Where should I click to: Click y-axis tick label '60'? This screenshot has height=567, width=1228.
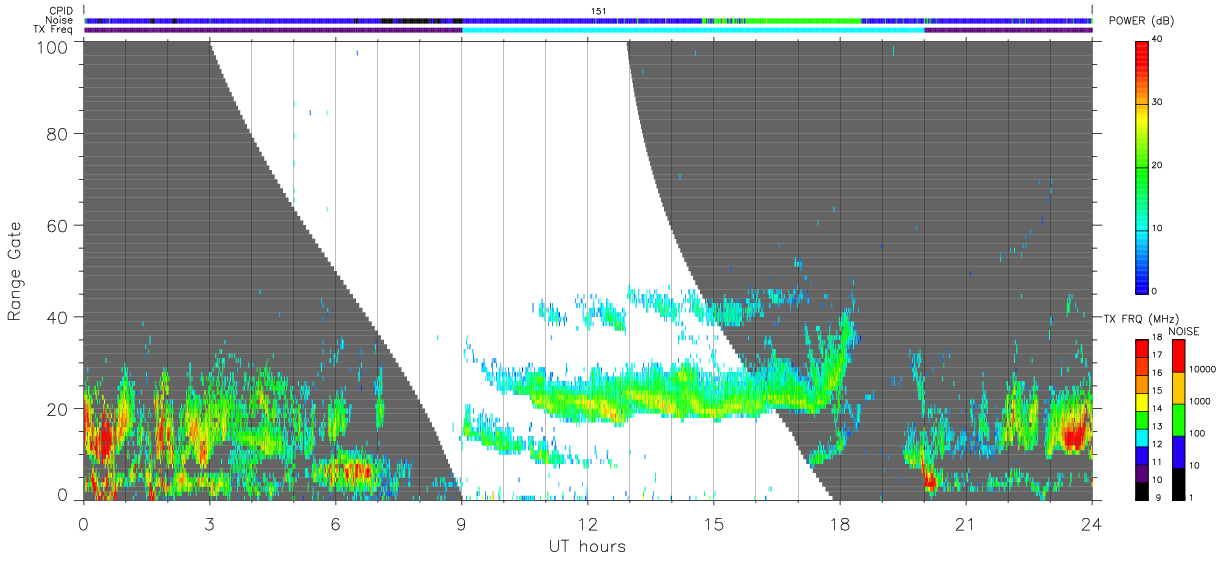click(57, 226)
